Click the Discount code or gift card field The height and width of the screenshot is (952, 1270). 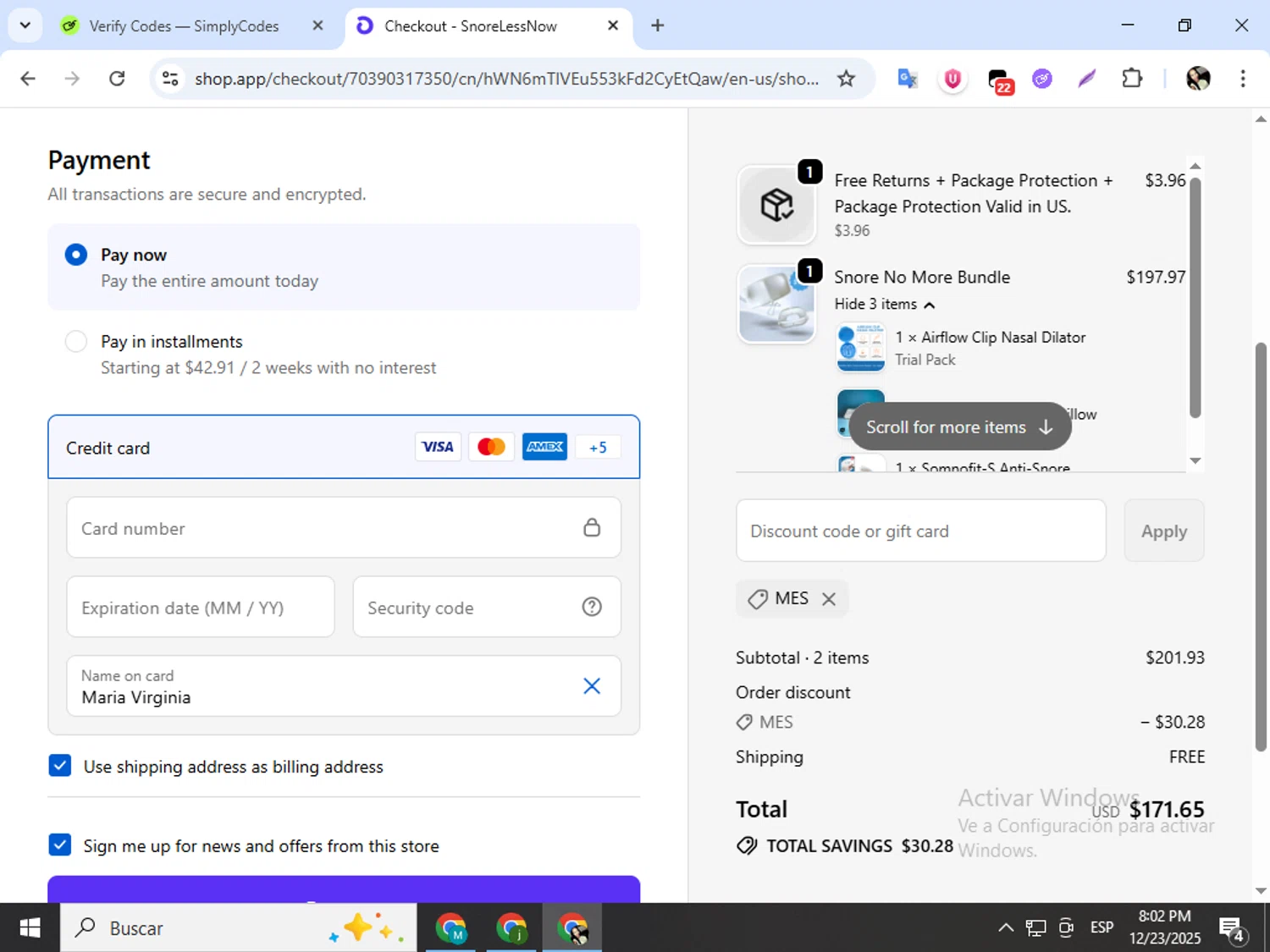[x=921, y=531]
